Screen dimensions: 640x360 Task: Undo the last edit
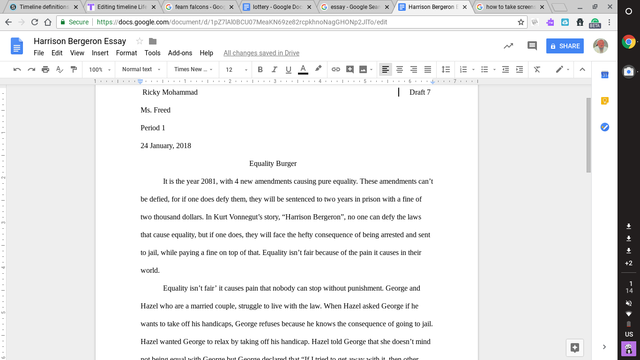coord(17,70)
